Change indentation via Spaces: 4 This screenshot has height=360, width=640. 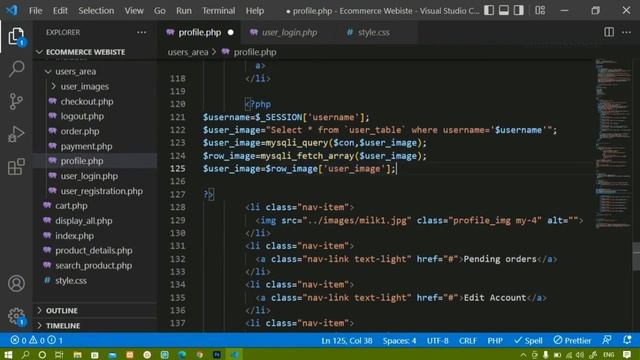point(399,340)
